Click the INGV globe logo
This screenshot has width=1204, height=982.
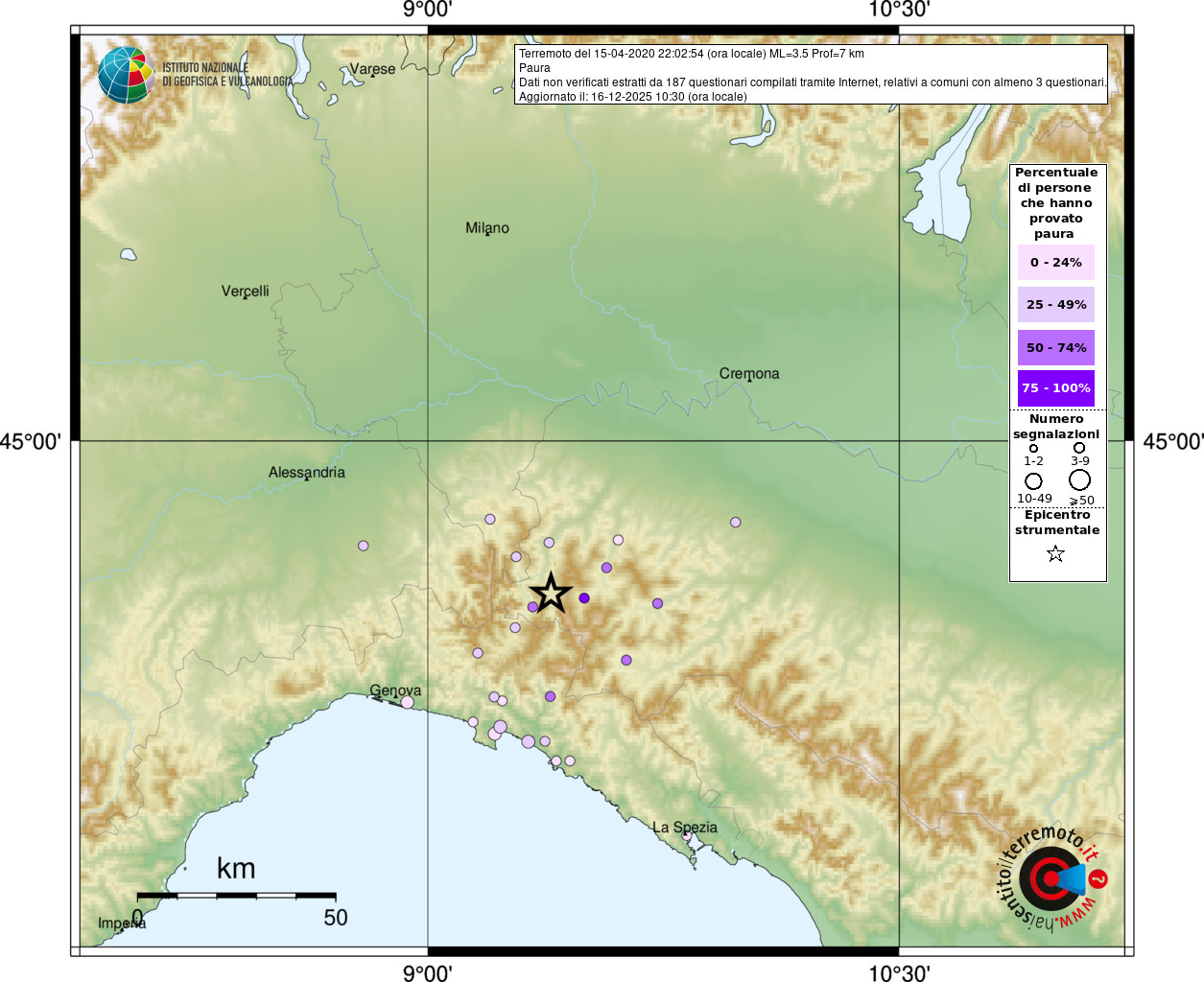pos(126,75)
